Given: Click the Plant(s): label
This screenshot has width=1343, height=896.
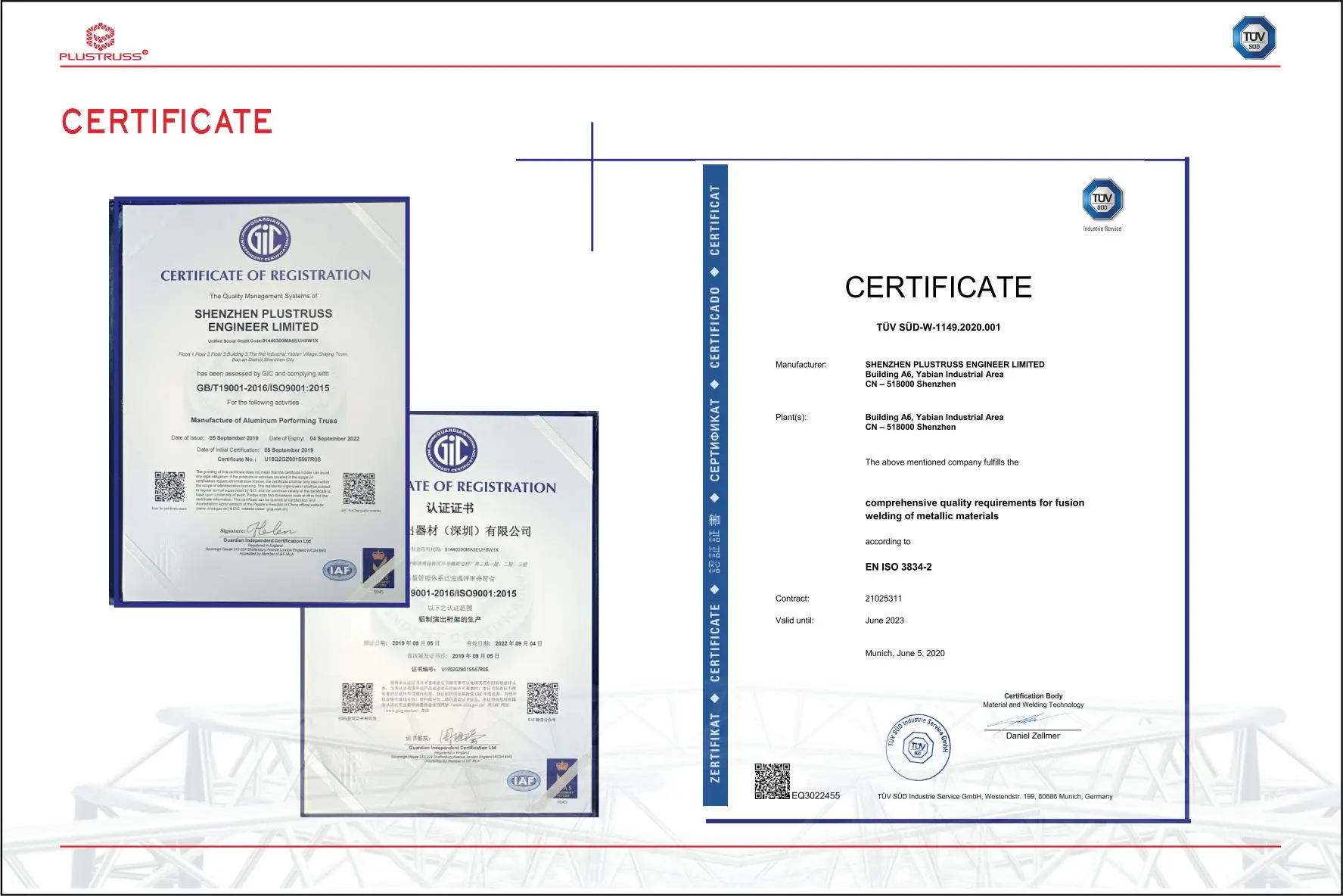Looking at the screenshot, I should click(x=791, y=417).
